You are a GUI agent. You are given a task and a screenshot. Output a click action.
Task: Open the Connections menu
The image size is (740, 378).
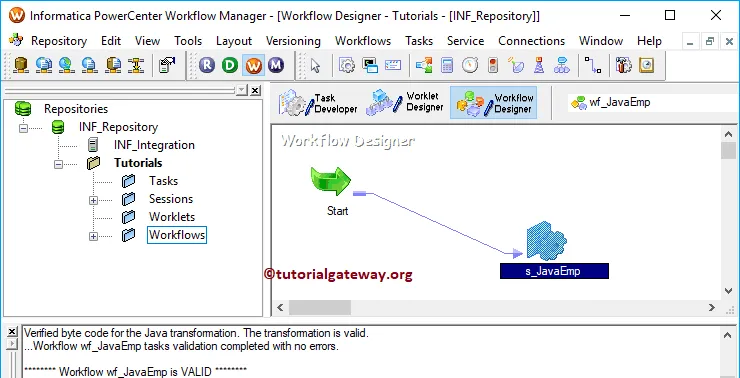click(531, 41)
